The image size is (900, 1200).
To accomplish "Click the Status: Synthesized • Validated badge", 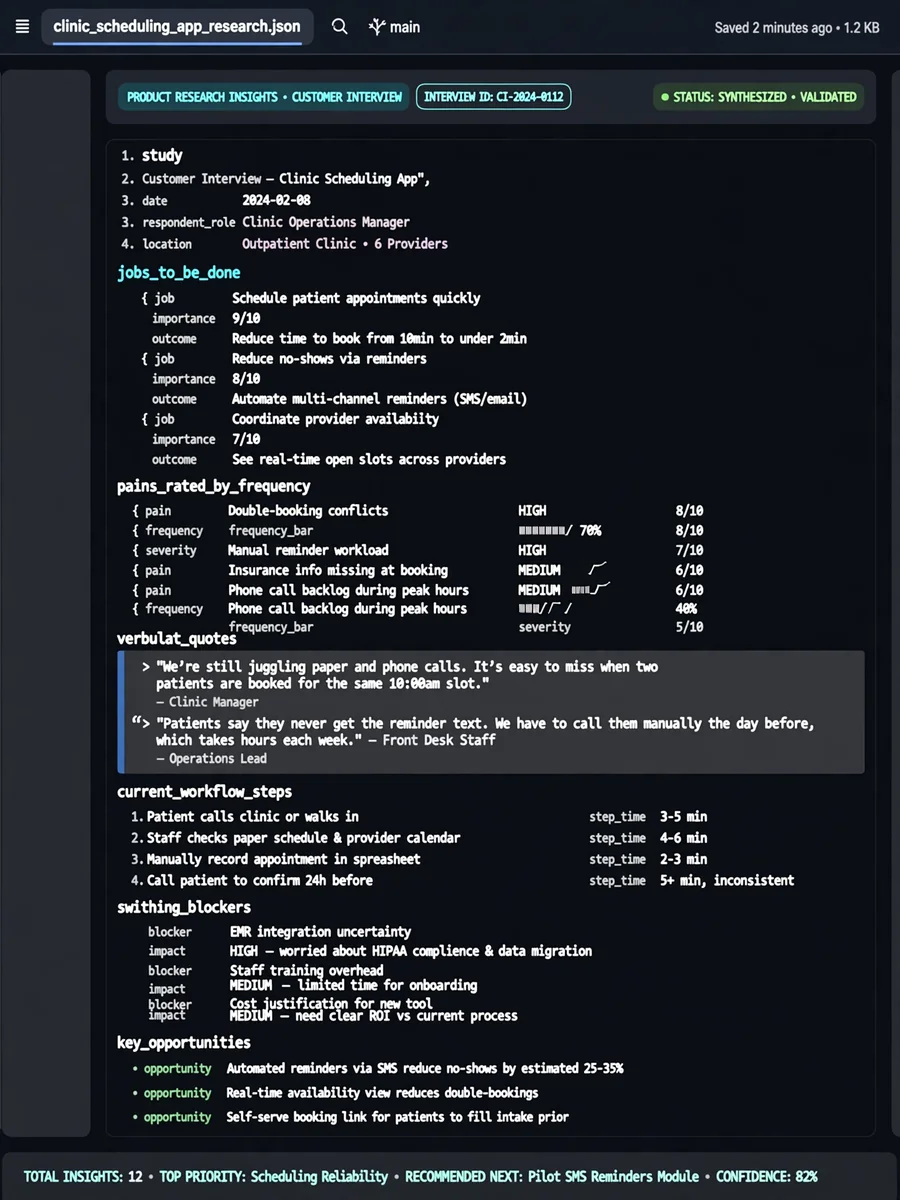I will point(759,97).
